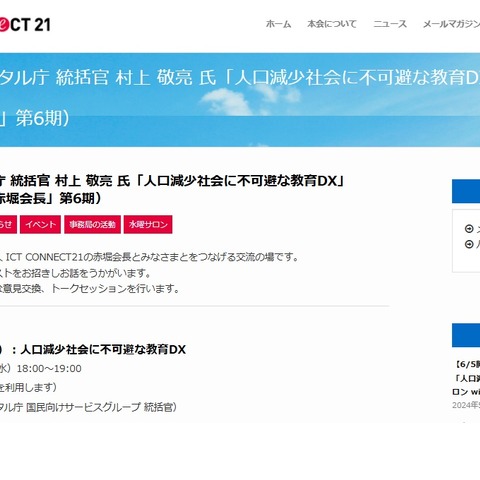This screenshot has height=480, width=480.
Task: Open the 本会について menu item
Action: point(332,24)
